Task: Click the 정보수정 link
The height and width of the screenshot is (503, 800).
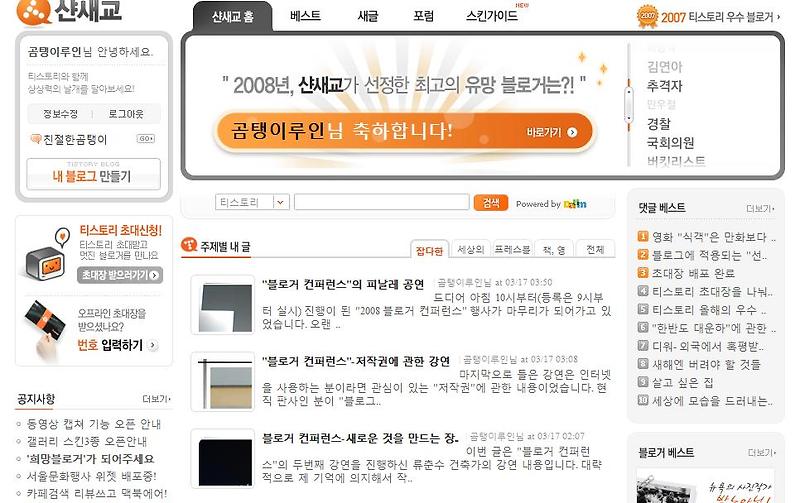Action: (x=60, y=114)
